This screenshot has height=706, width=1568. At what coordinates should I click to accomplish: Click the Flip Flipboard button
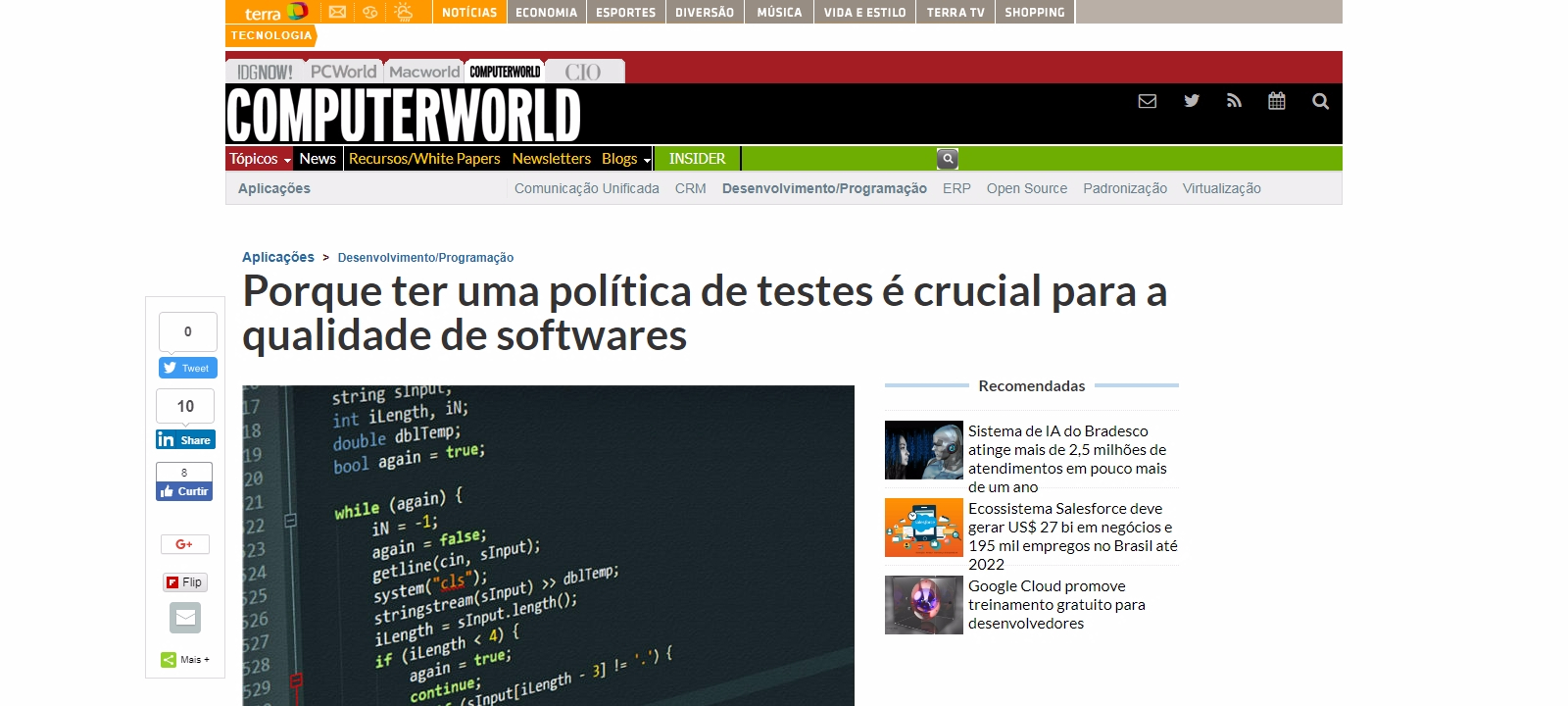point(184,582)
